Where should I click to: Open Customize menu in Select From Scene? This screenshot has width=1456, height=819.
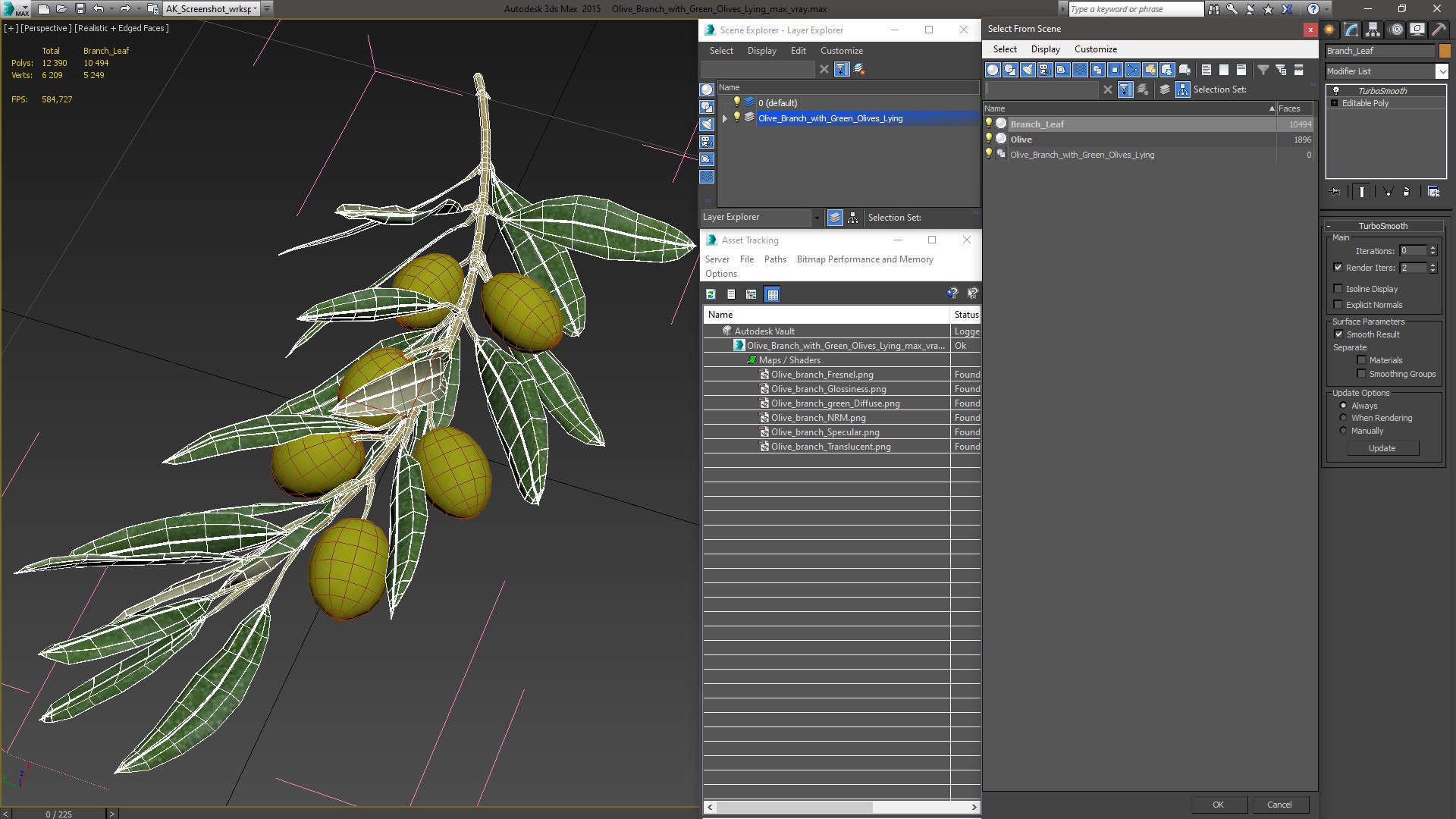1095,49
